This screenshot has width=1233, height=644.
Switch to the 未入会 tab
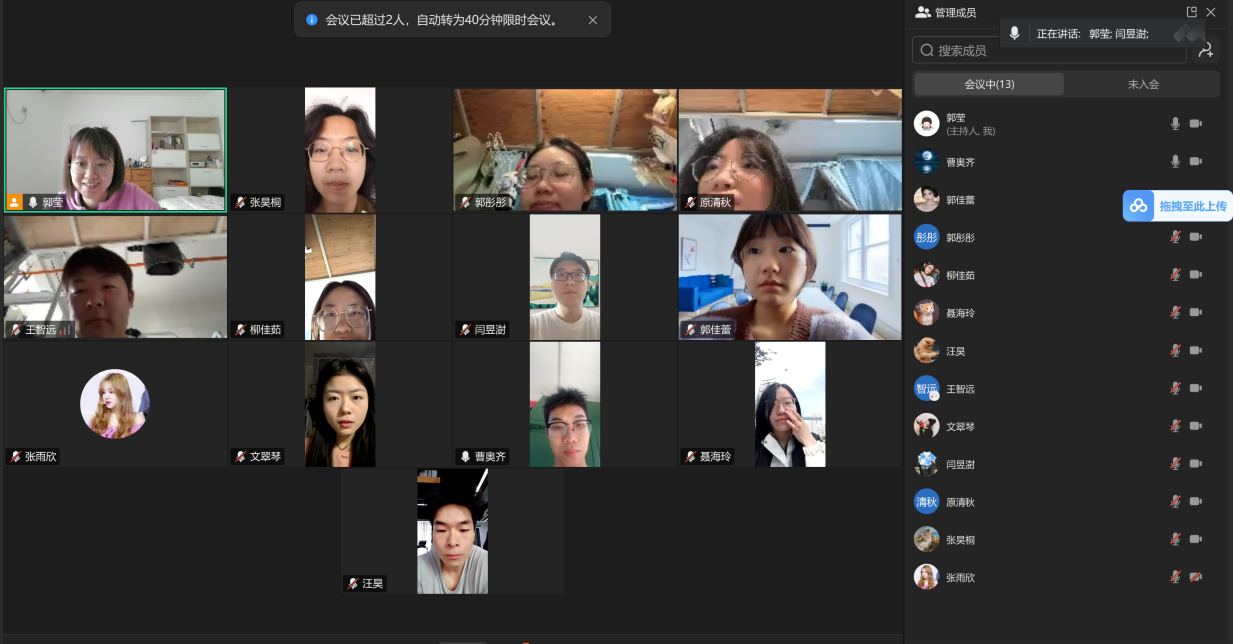tap(1143, 84)
